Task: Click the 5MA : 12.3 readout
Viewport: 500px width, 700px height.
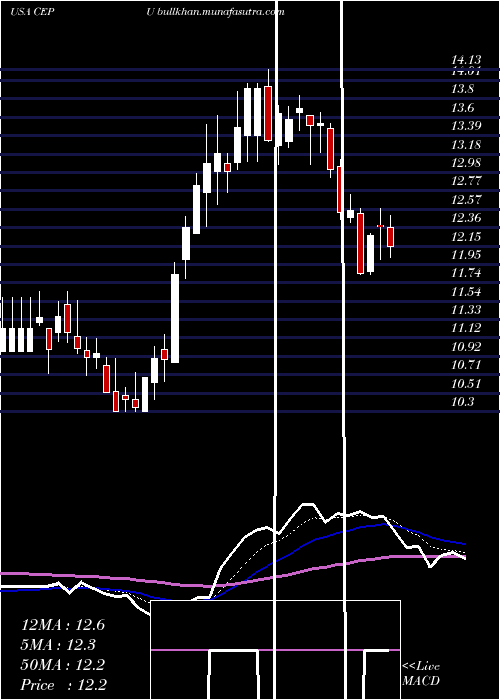Action: point(58,645)
